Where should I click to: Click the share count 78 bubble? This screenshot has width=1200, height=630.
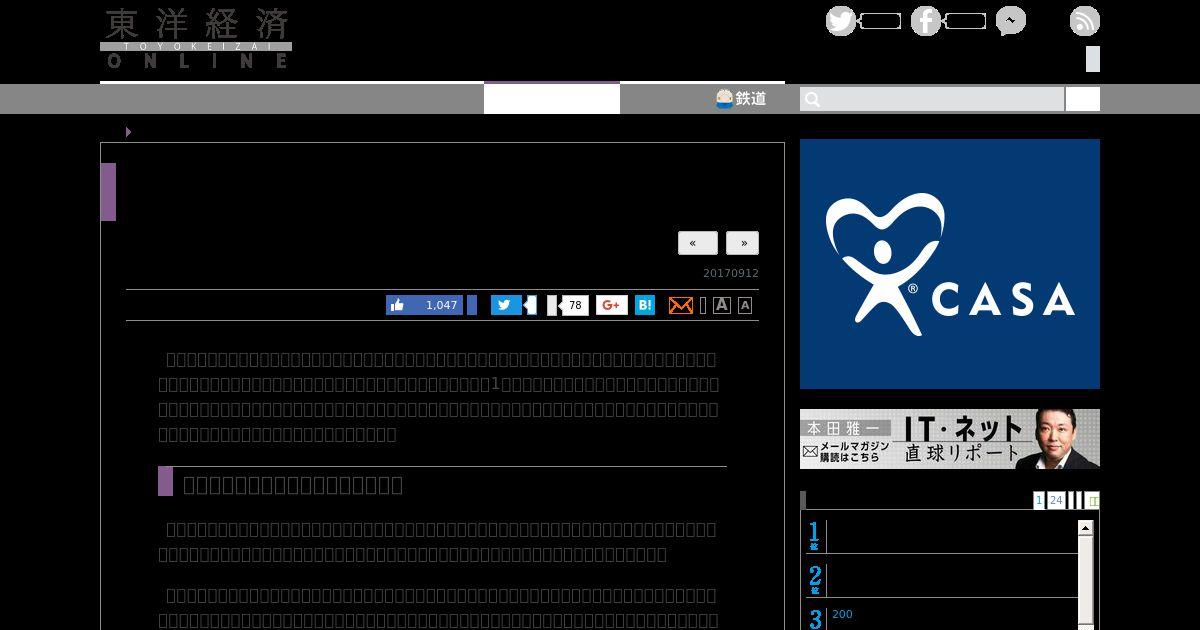coord(574,305)
